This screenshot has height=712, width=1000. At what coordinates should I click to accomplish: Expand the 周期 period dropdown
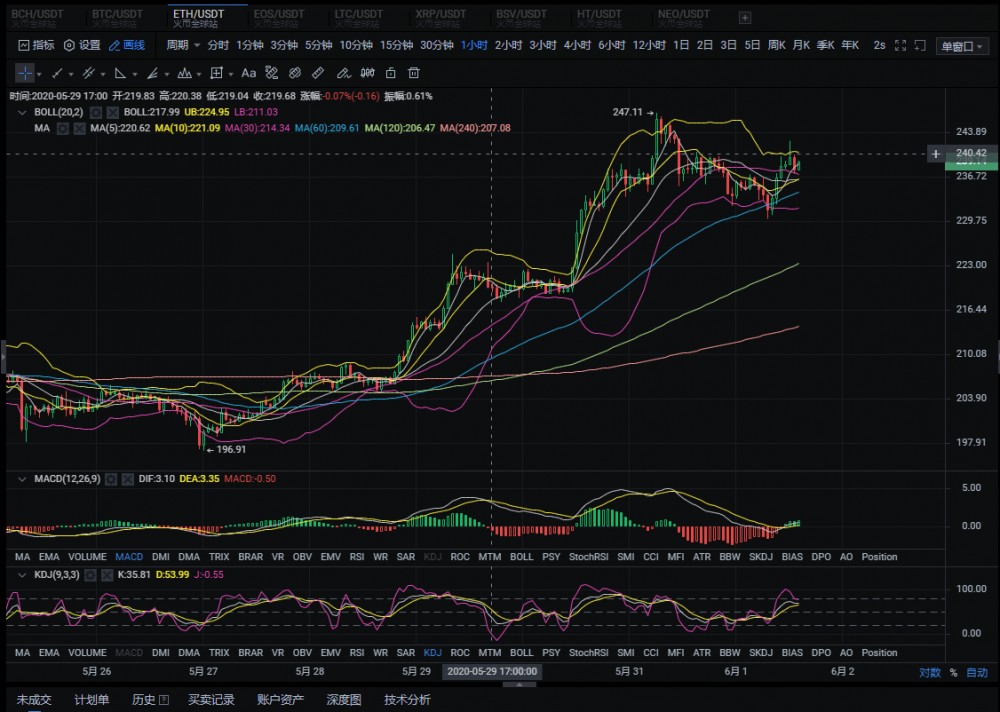click(182, 45)
